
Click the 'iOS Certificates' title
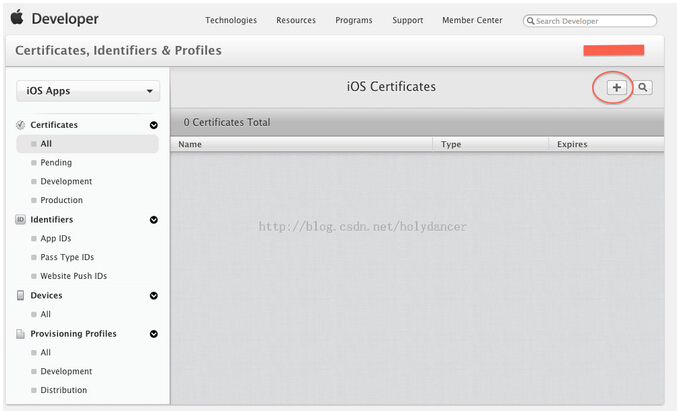[391, 86]
